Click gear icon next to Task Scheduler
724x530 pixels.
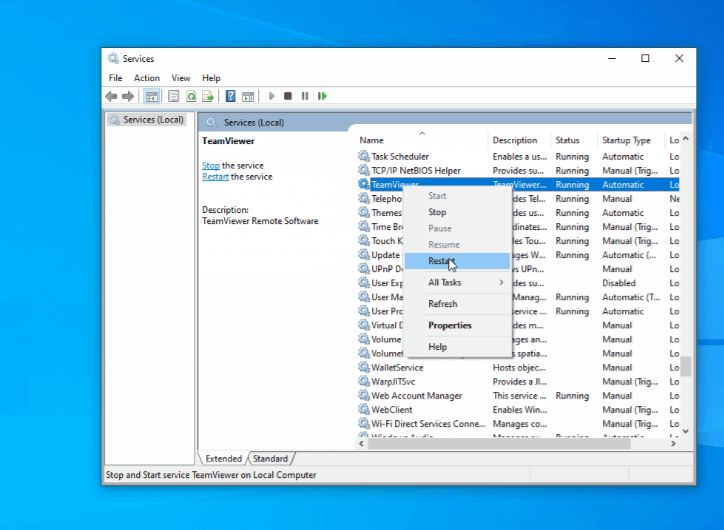pos(364,156)
